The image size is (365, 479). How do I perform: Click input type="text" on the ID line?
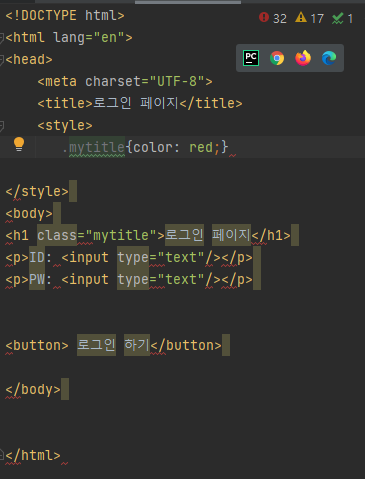pyautogui.click(x=141, y=257)
